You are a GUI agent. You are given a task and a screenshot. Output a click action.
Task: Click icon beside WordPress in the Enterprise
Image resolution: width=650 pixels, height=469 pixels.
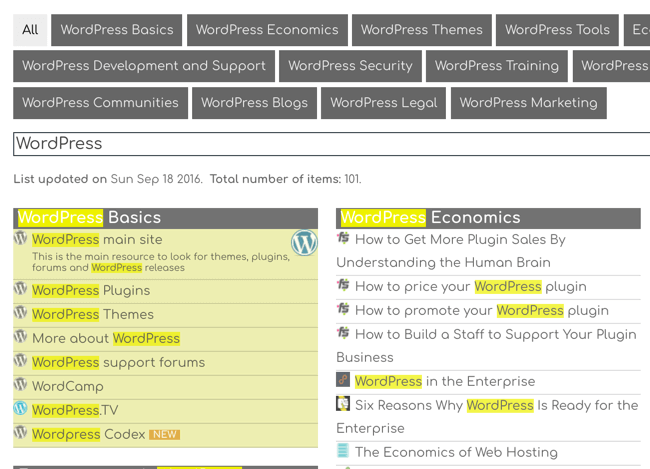[343, 380]
